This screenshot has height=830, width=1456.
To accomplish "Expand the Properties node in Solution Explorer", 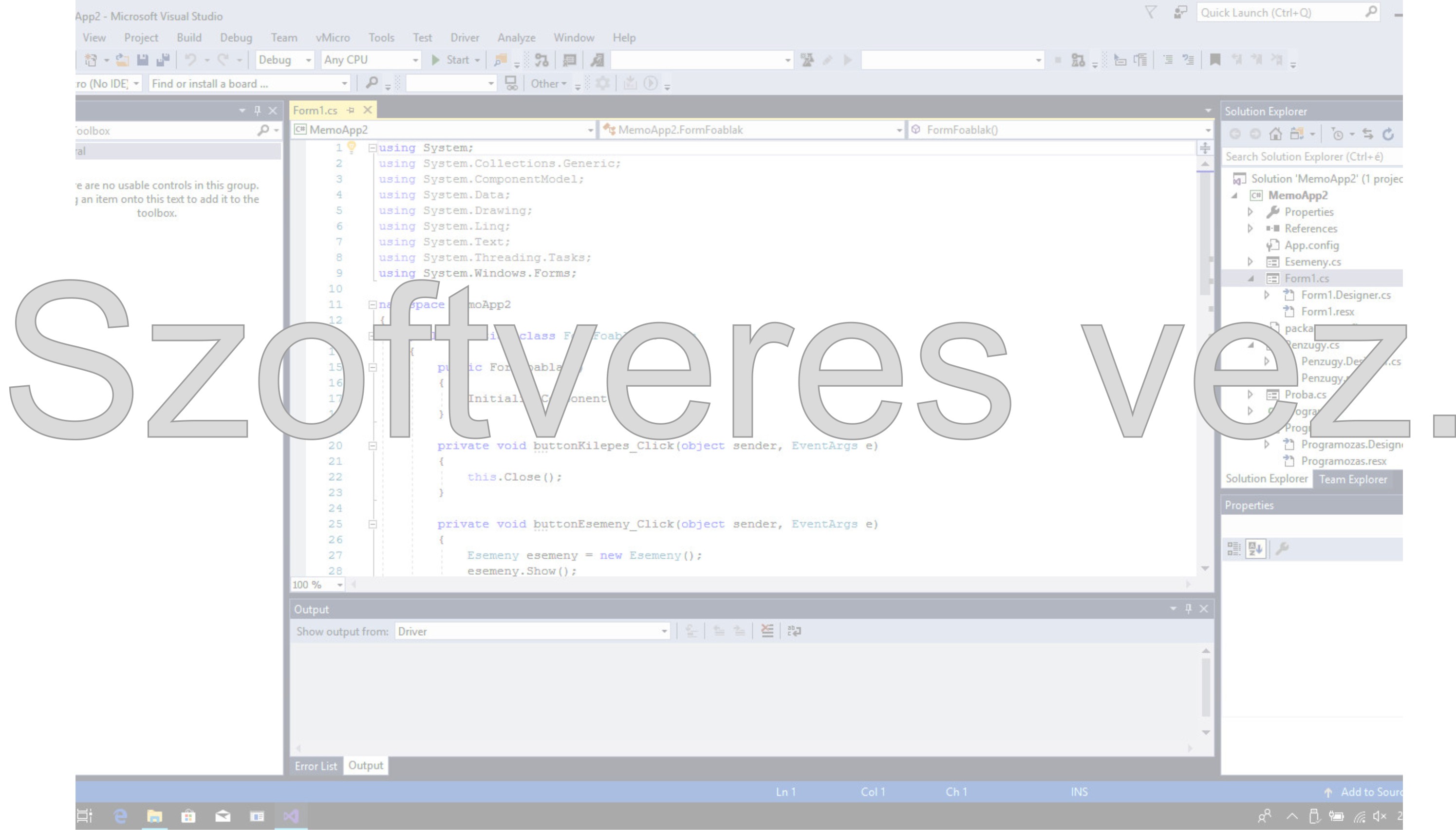I will [x=1250, y=212].
